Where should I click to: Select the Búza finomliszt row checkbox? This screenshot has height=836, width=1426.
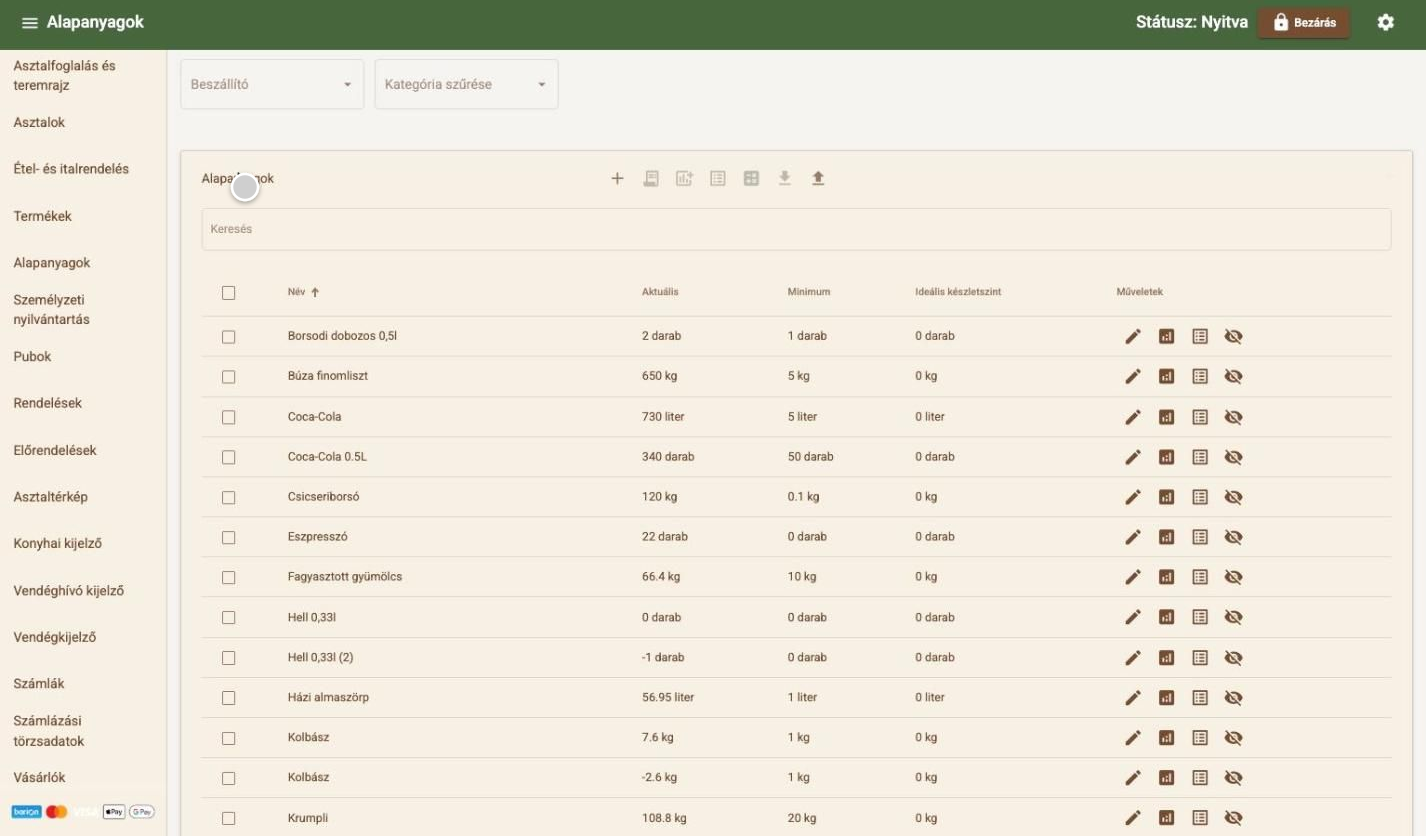[229, 377]
